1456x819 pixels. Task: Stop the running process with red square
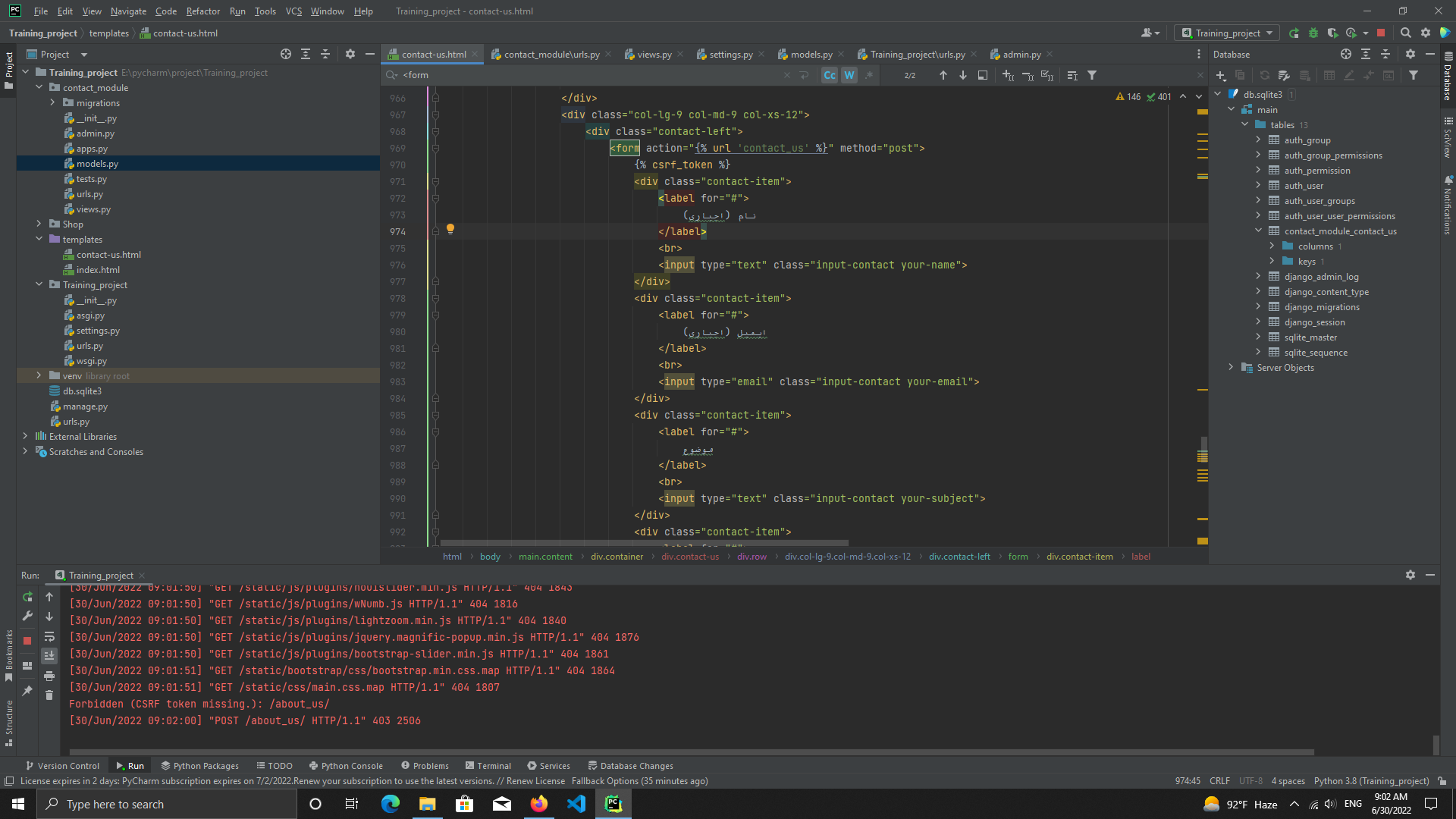click(27, 641)
